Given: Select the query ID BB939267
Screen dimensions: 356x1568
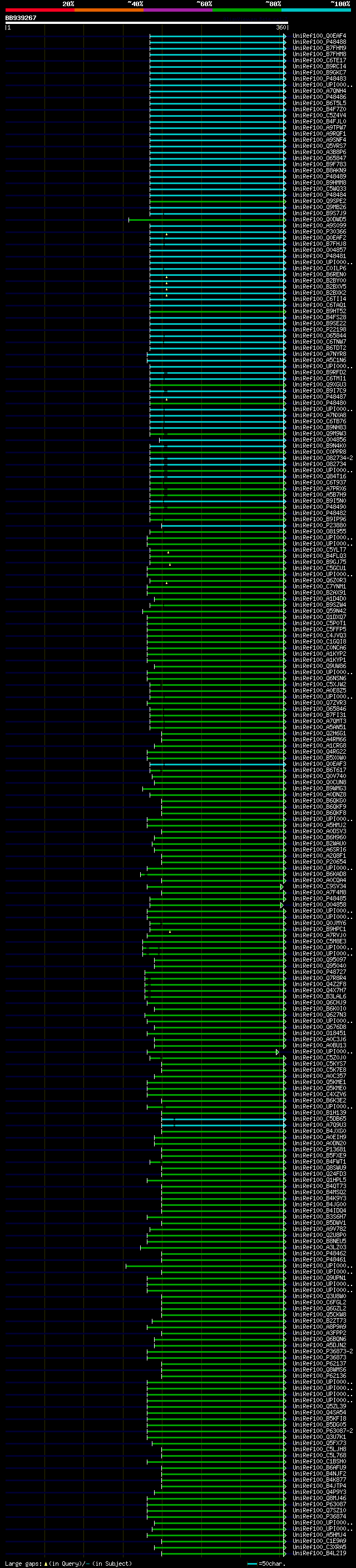Looking at the screenshot, I should point(21,18).
